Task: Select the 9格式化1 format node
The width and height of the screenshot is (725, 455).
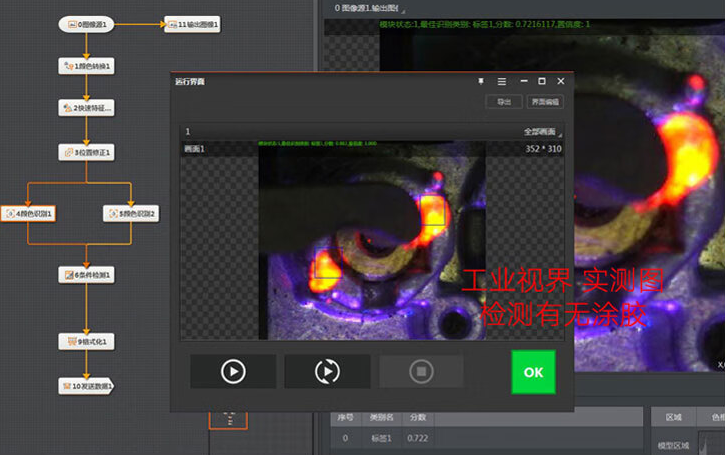Action: [87, 341]
